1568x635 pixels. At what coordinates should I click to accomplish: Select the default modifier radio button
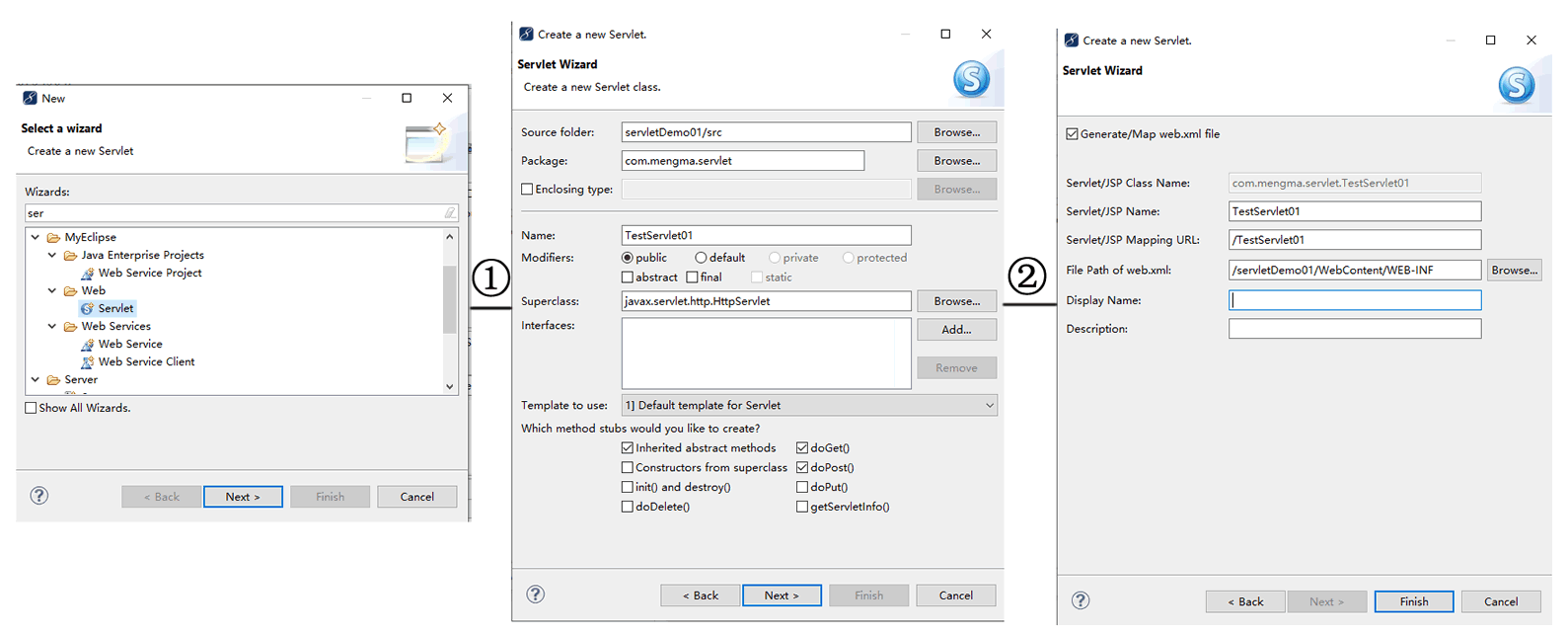click(701, 258)
